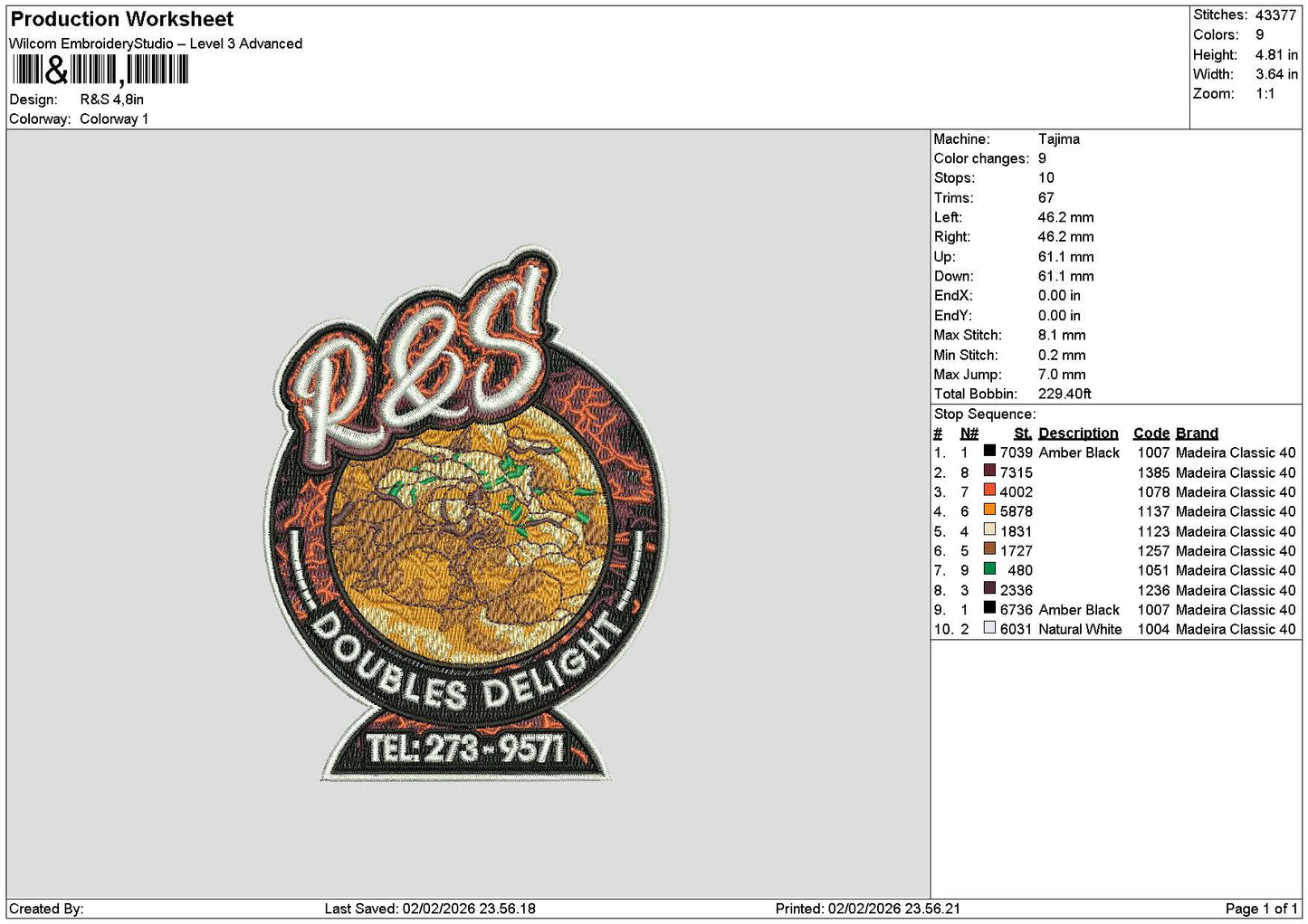Select the cream swatch beside 1831
The image size is (1308, 924).
pyautogui.click(x=989, y=529)
